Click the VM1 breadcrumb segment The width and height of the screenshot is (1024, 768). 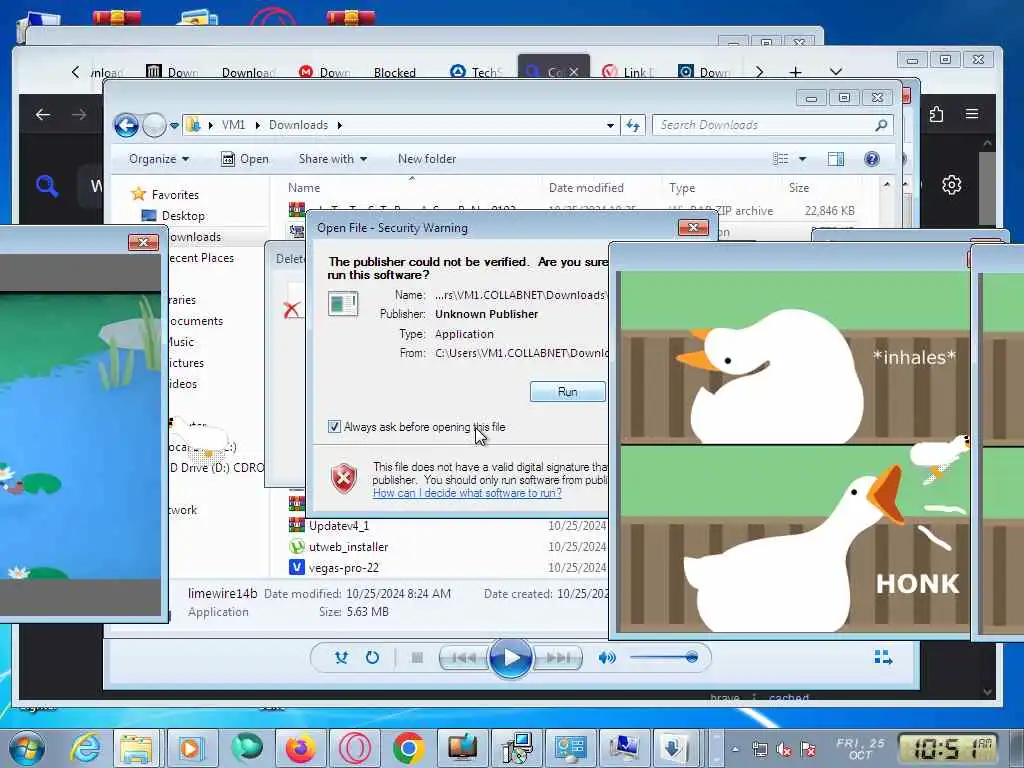click(x=233, y=125)
